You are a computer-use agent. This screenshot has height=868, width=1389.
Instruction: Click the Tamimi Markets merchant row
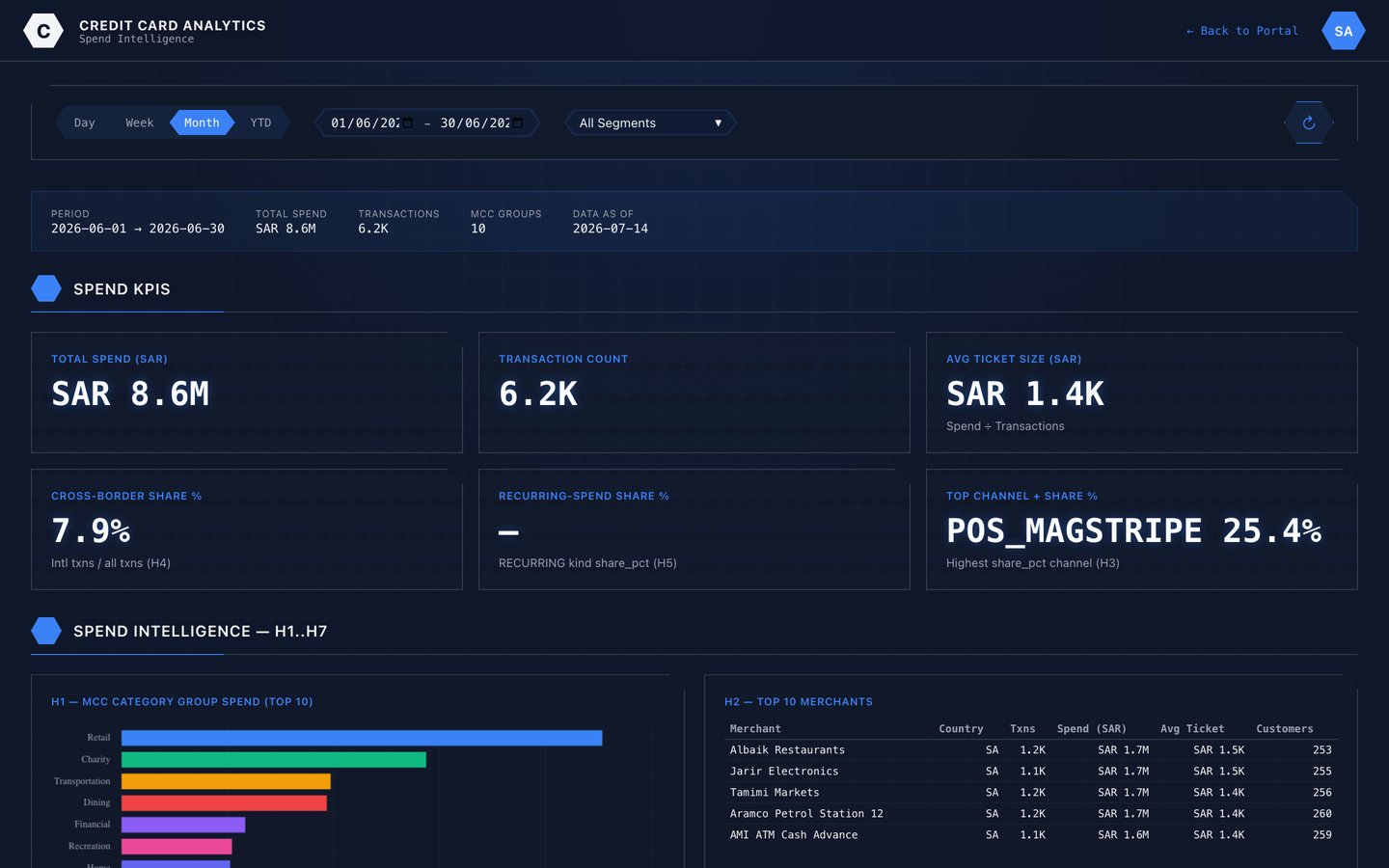point(1030,793)
